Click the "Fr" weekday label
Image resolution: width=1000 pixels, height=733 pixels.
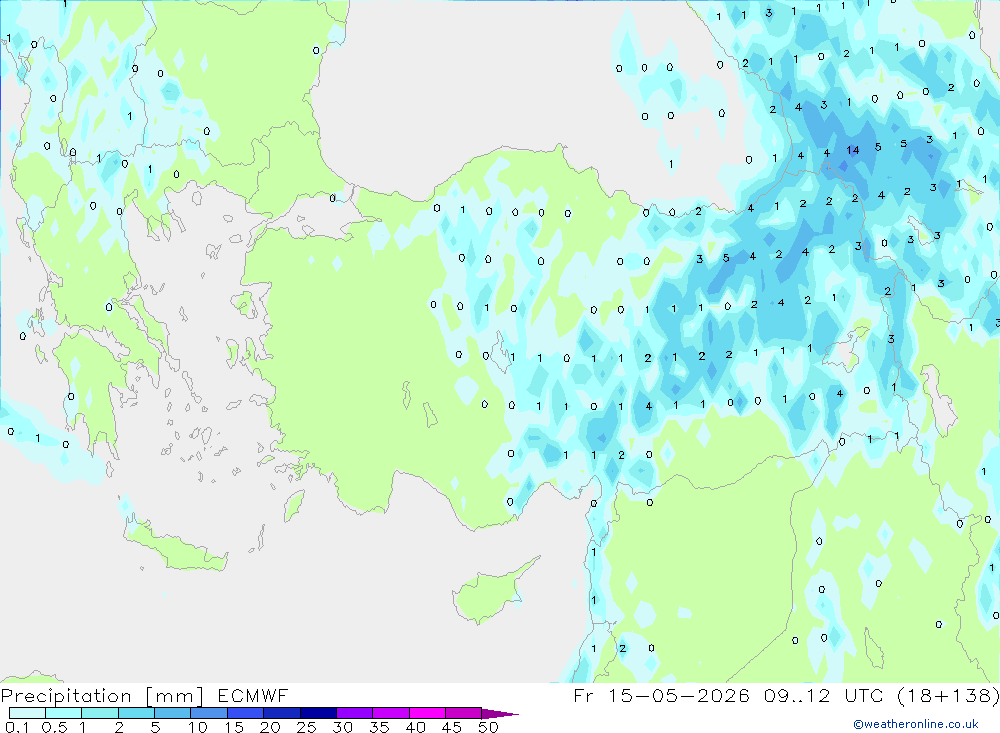pyautogui.click(x=584, y=695)
